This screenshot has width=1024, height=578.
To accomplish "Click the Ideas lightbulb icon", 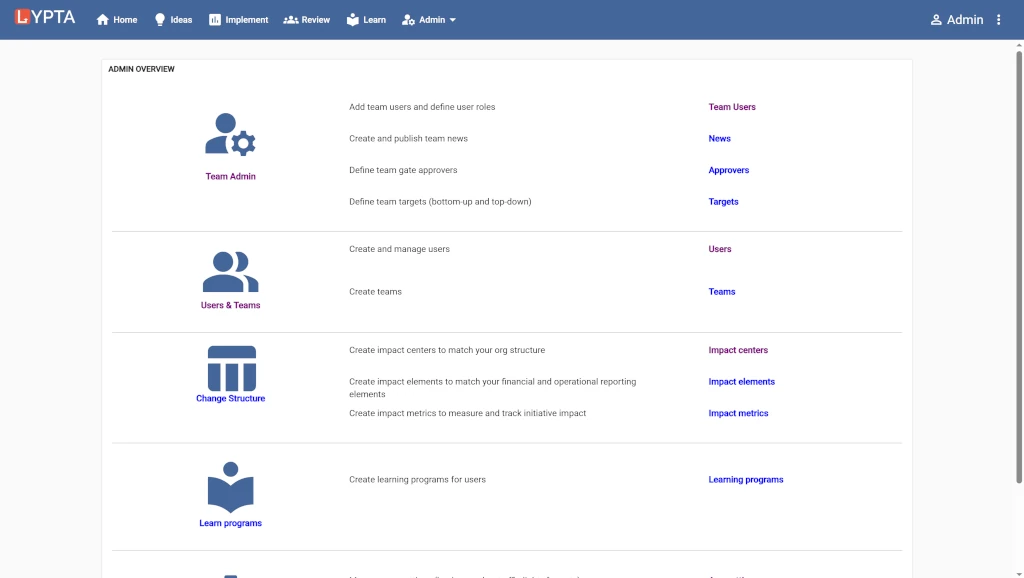I will click(160, 20).
